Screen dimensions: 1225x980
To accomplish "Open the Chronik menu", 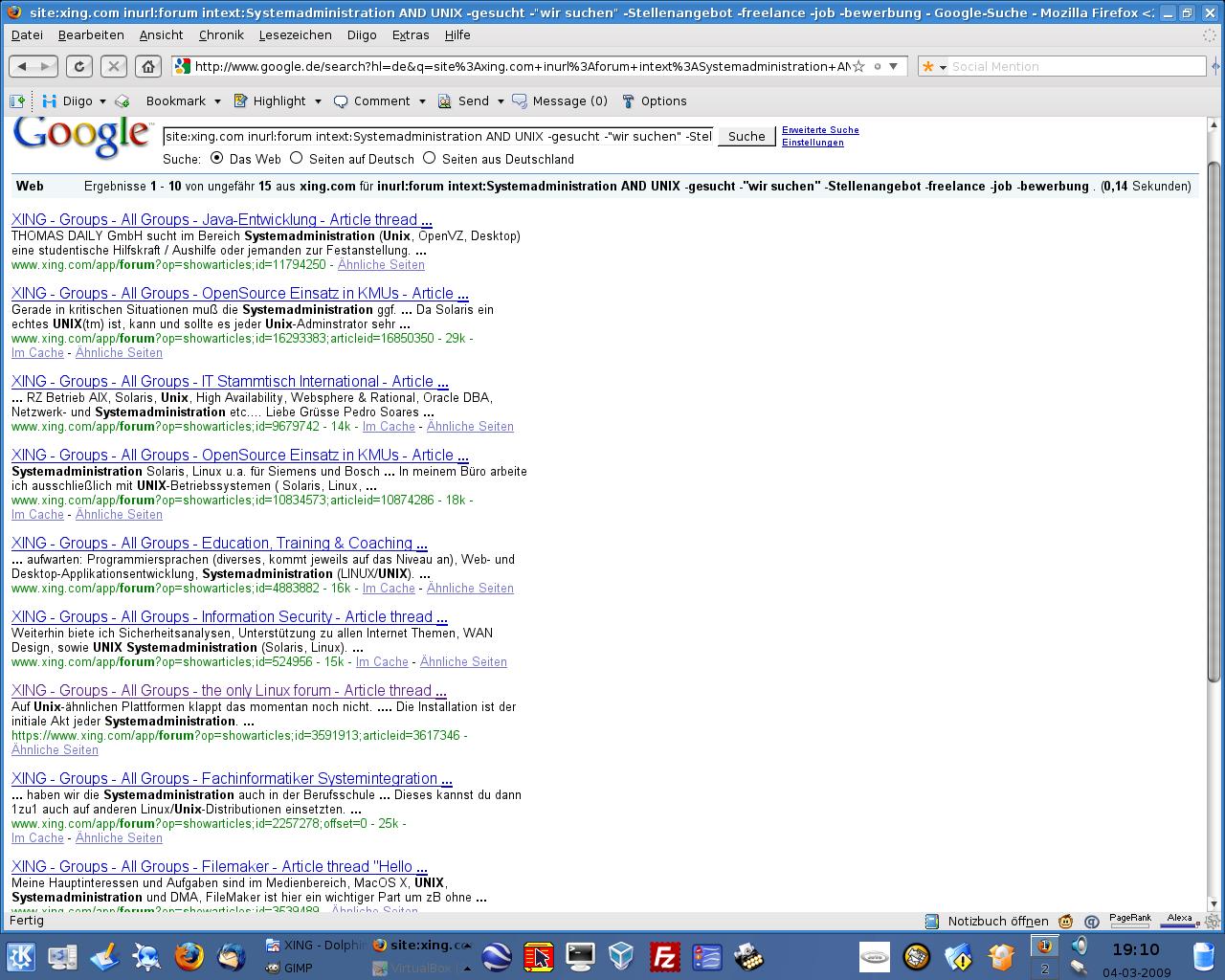I will [221, 34].
